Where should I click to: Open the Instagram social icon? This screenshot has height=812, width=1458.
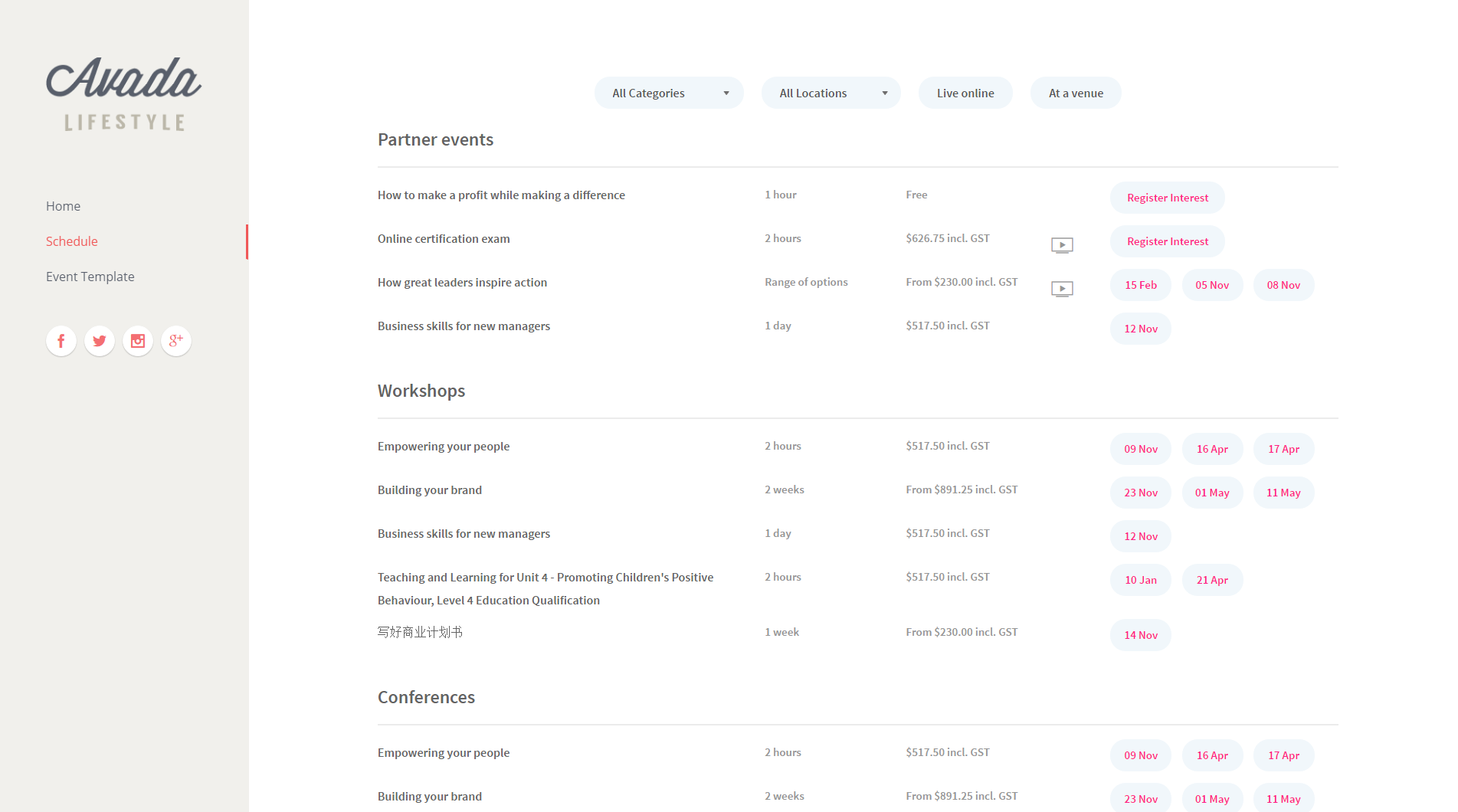[x=138, y=341]
